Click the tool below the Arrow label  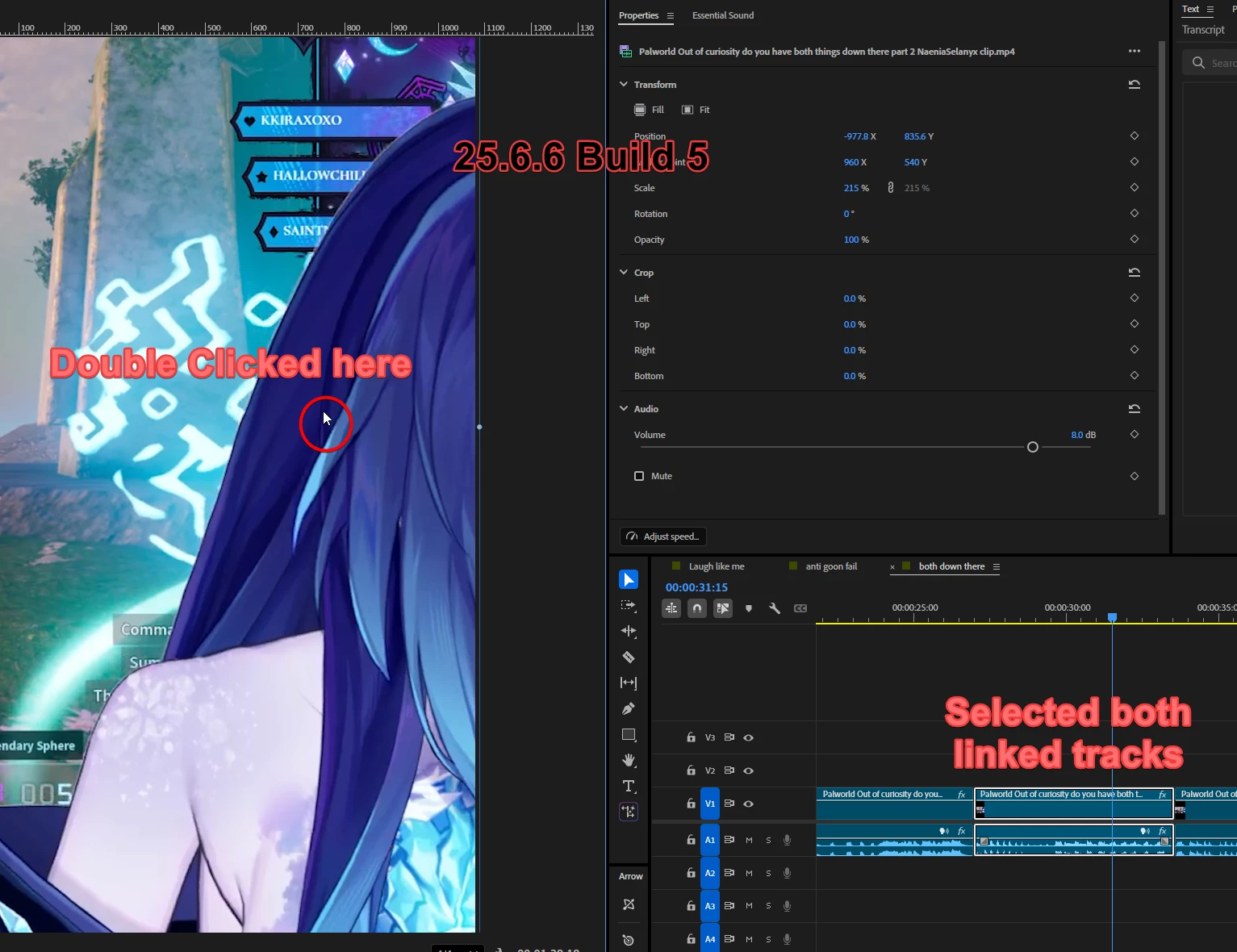(x=629, y=904)
